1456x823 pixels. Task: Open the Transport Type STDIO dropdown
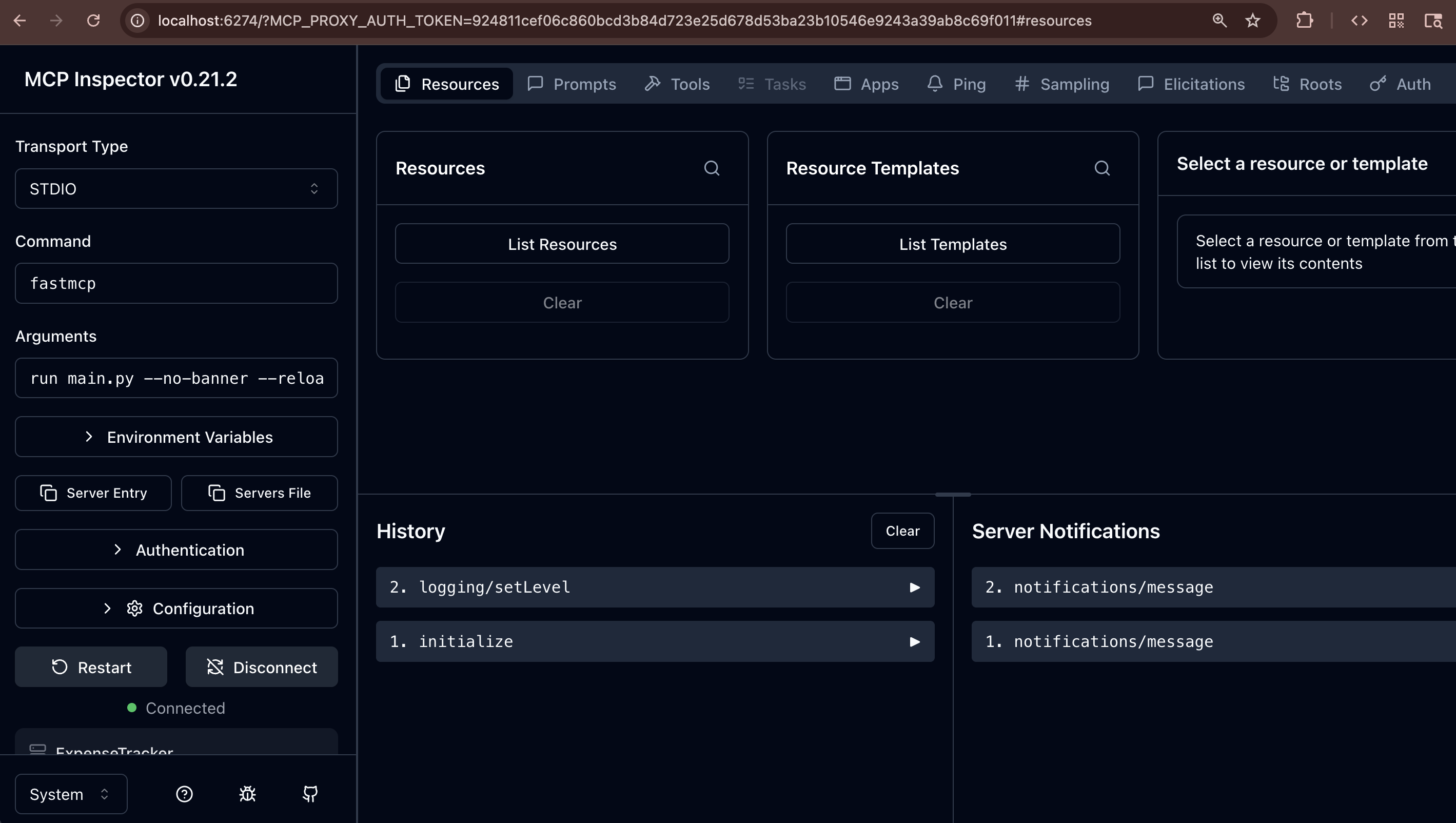pyautogui.click(x=176, y=189)
